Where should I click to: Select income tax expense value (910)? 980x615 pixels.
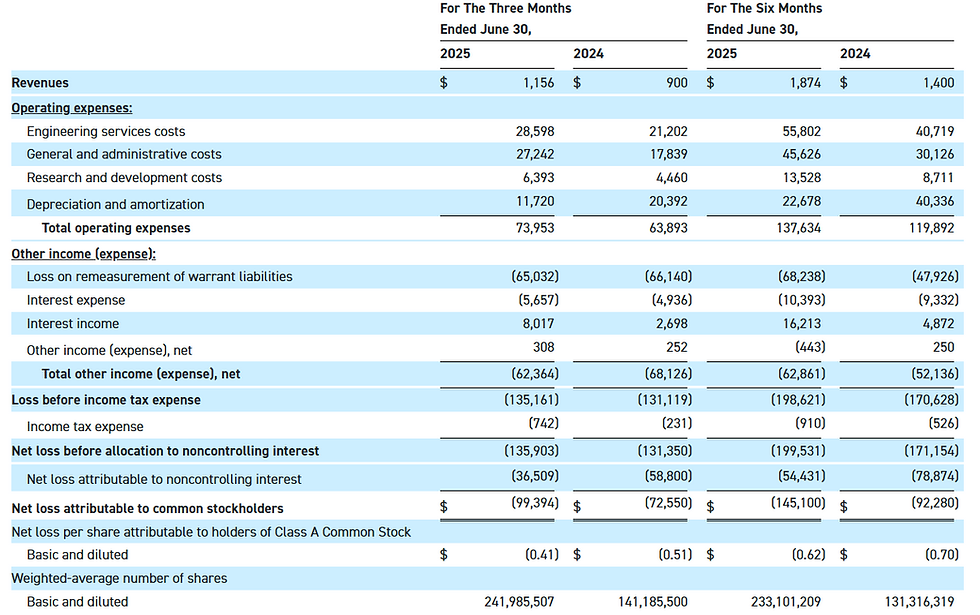(810, 423)
